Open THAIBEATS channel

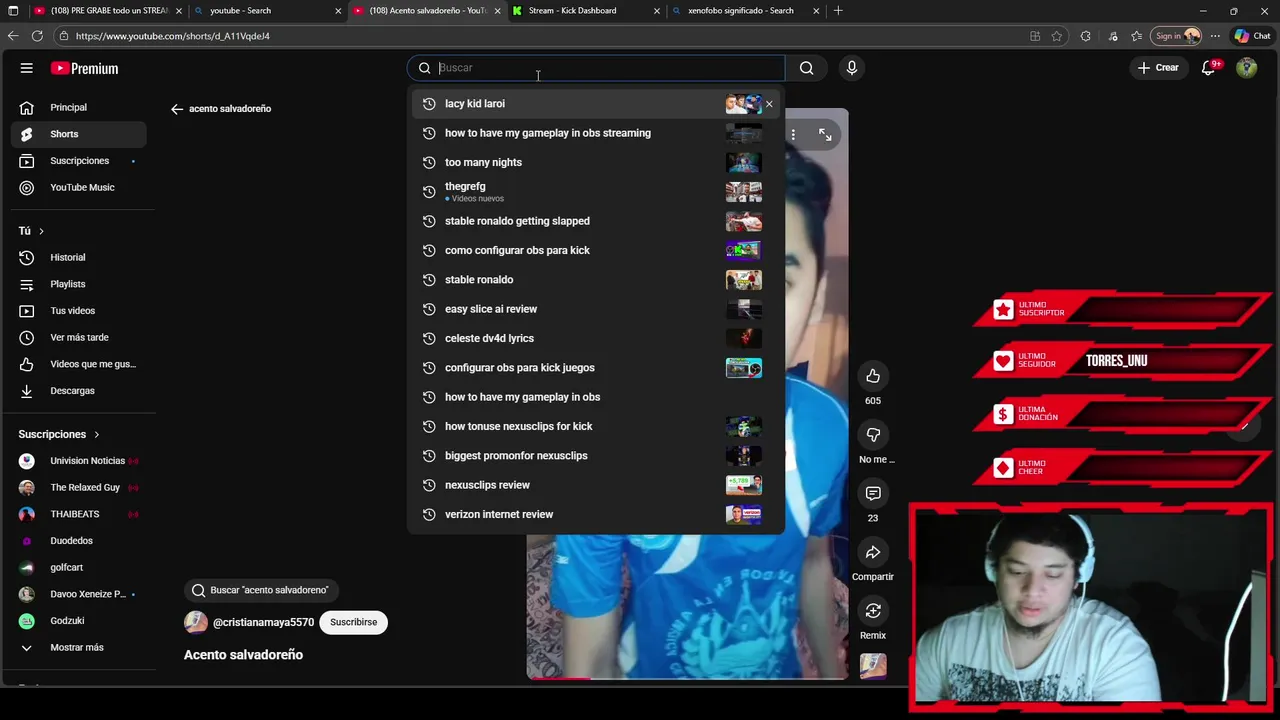coord(78,514)
